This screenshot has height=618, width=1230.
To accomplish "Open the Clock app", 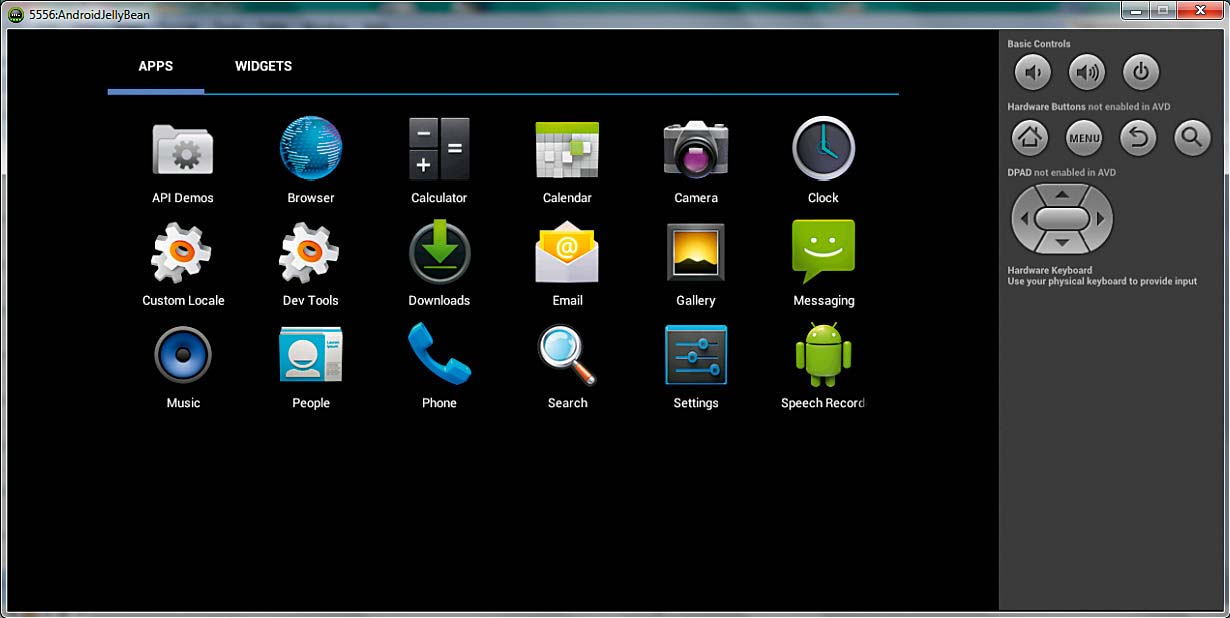I will 823,162.
